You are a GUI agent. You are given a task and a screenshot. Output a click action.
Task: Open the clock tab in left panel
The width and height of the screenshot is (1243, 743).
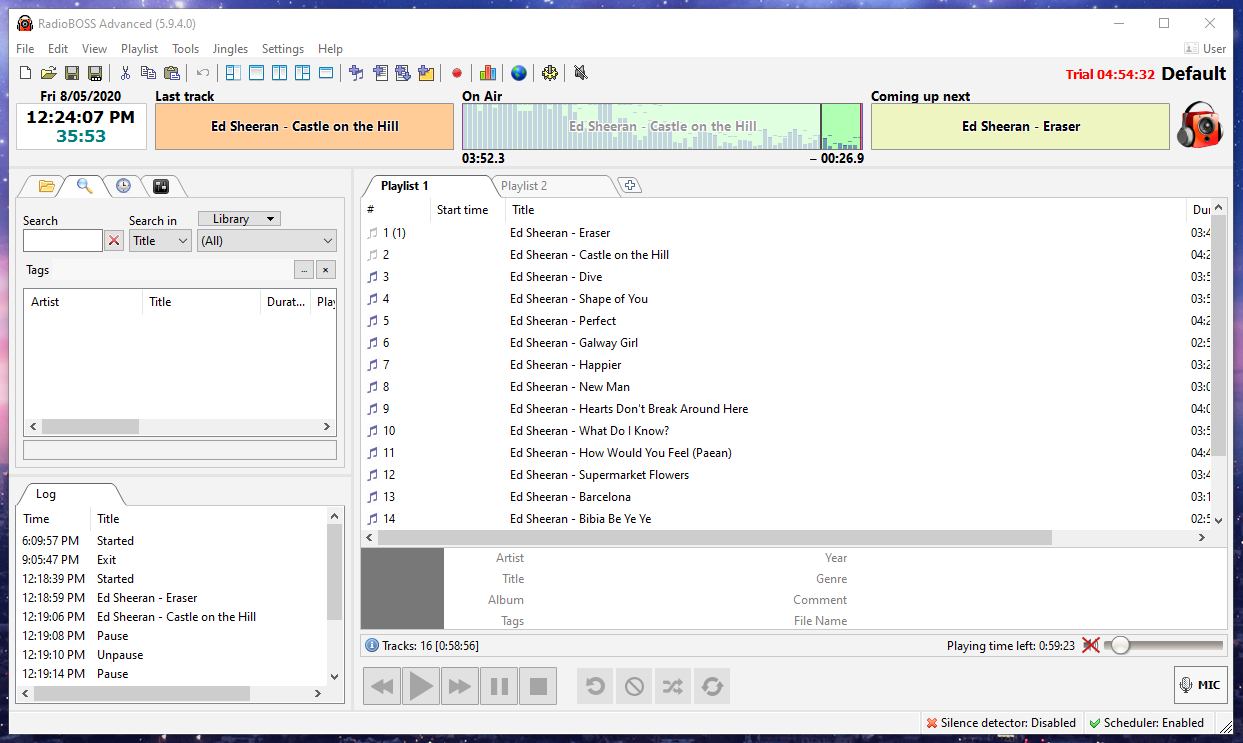point(122,186)
